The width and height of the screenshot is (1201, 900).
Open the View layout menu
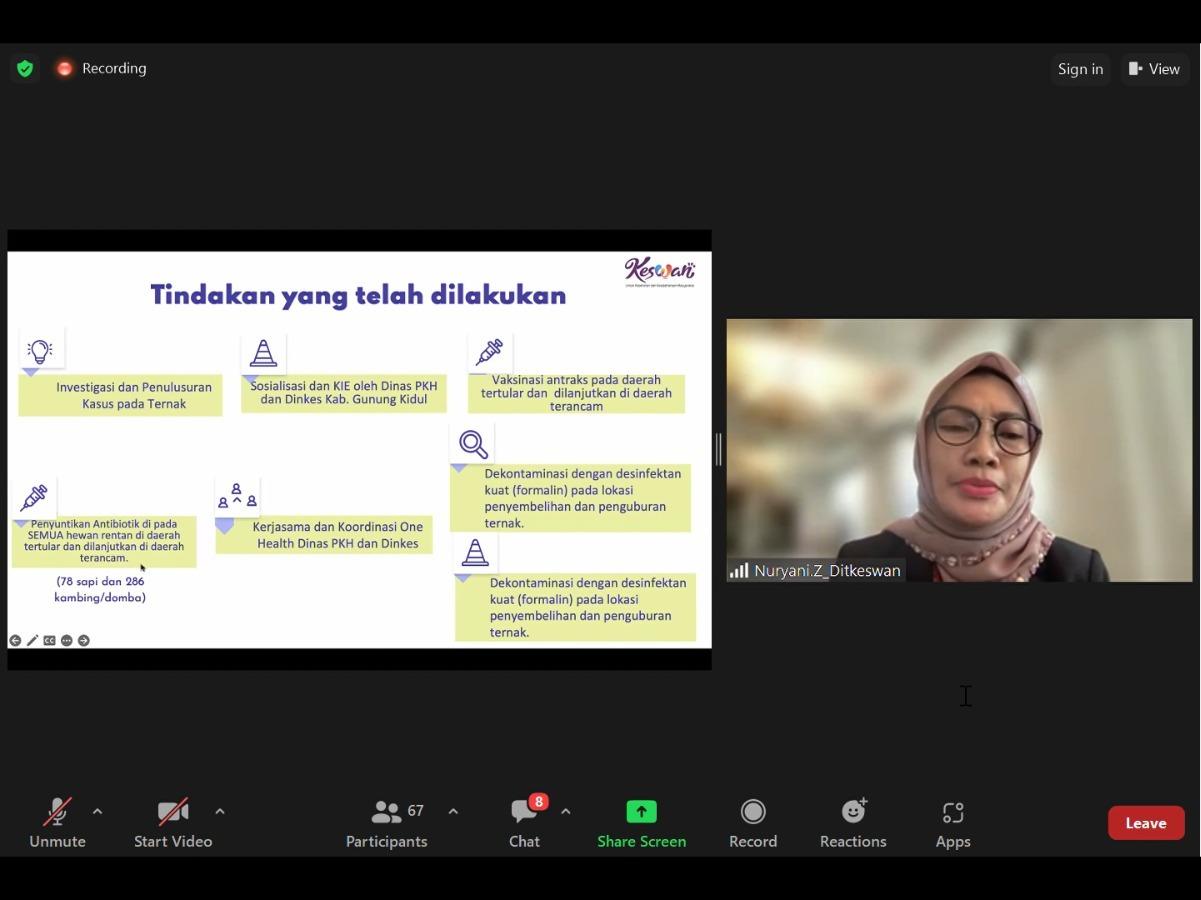click(1154, 69)
